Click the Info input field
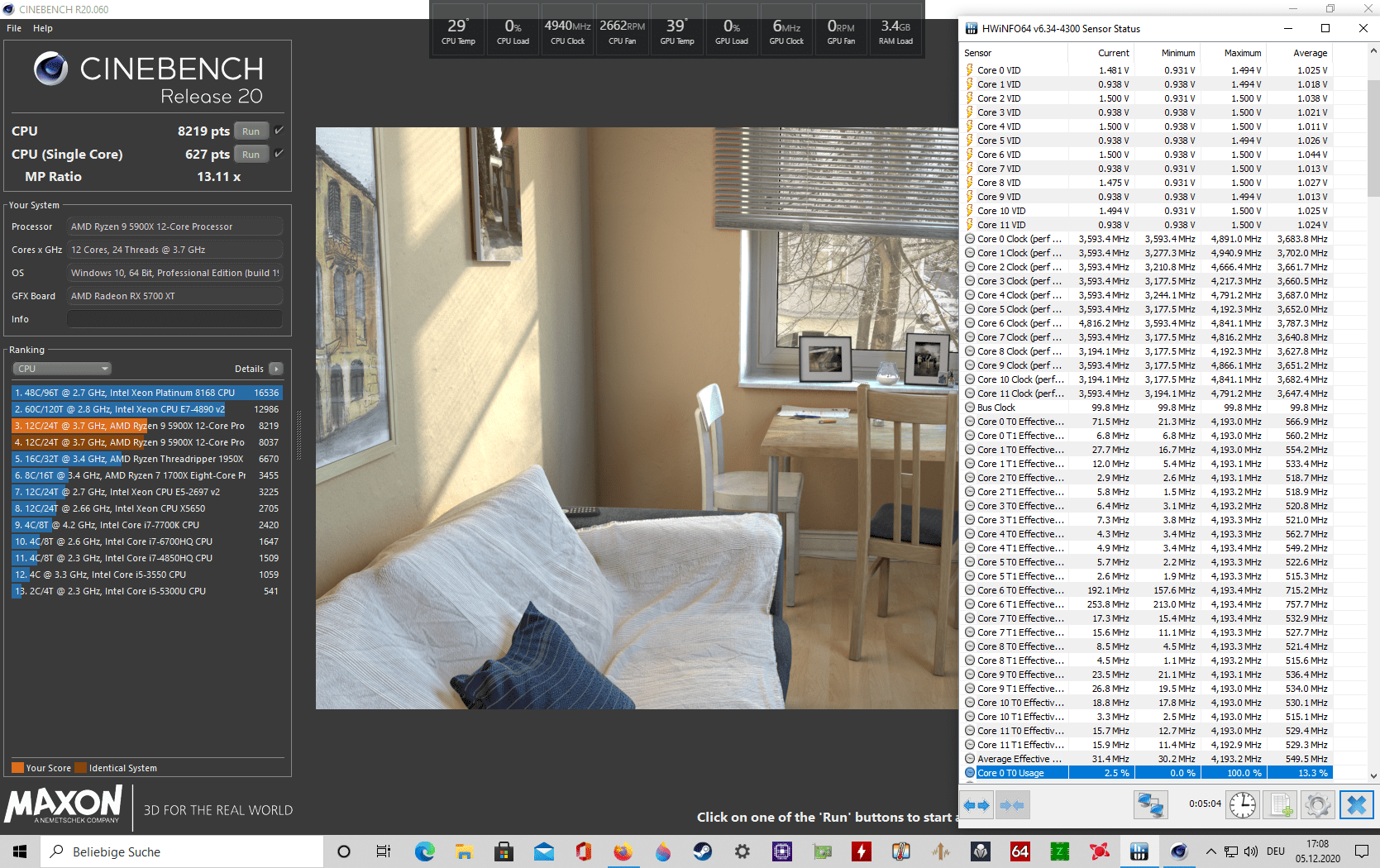 pos(174,319)
